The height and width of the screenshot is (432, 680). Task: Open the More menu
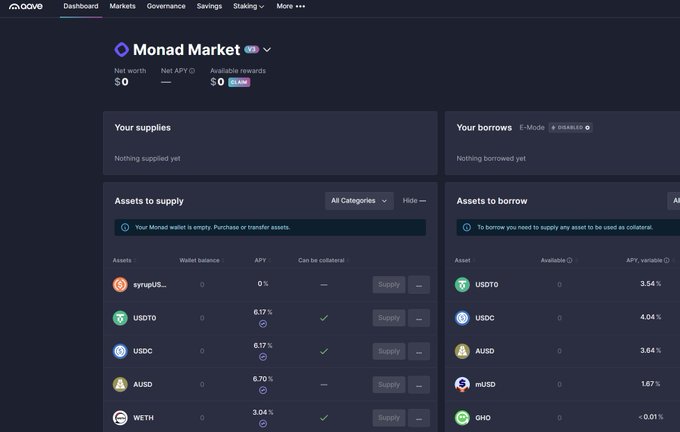click(291, 6)
